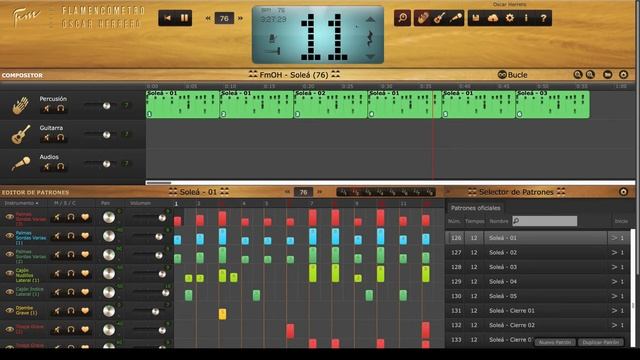The image size is (640, 360).
Task: Select the guitar icon in top toolbar
Action: [x=439, y=18]
